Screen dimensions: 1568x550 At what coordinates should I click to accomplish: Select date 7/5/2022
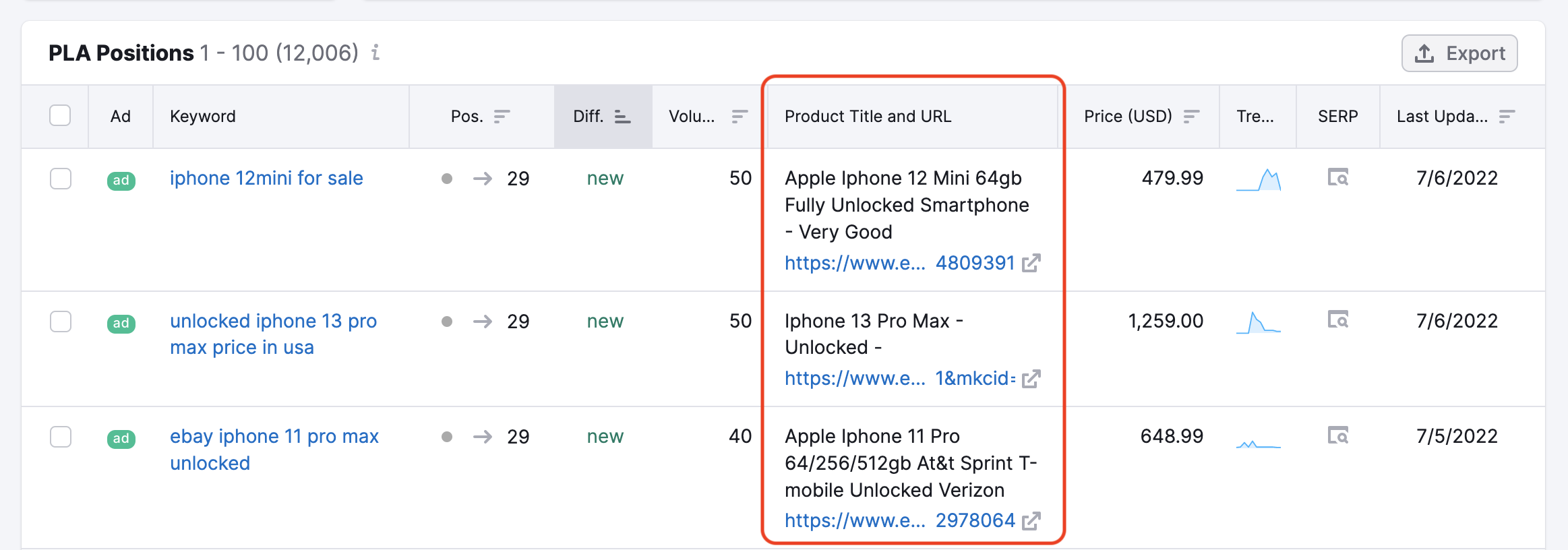[1457, 436]
